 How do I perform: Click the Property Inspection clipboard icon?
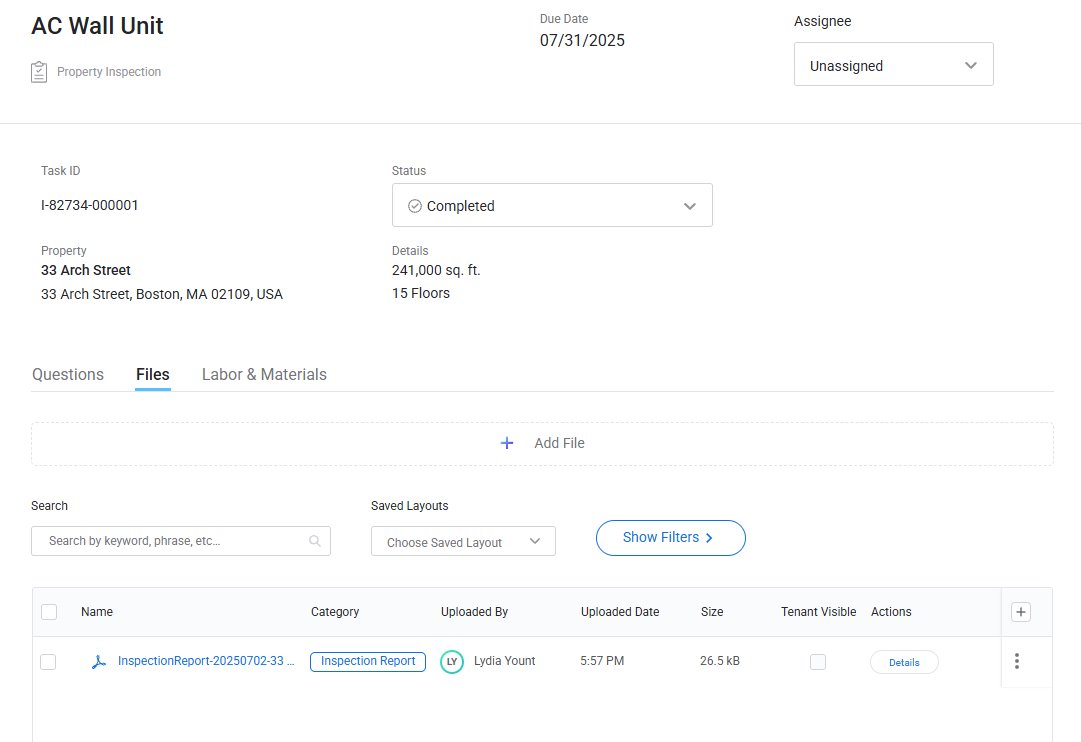[39, 72]
